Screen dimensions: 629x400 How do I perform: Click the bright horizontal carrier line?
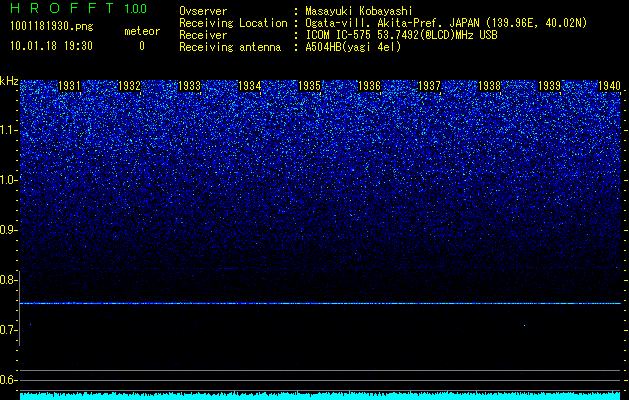[320, 303]
